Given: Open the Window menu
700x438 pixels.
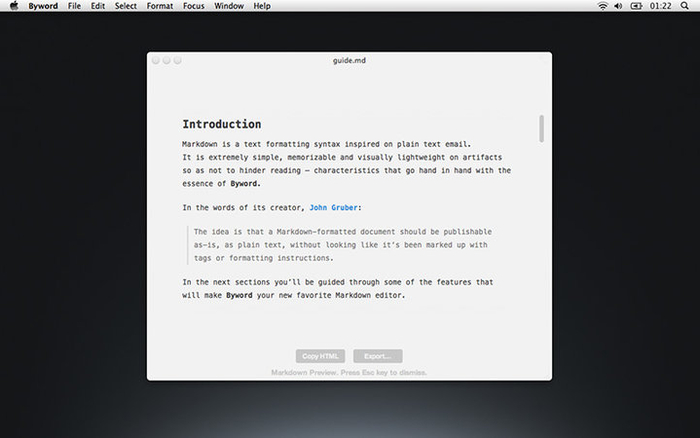Looking at the screenshot, I should pos(229,6).
